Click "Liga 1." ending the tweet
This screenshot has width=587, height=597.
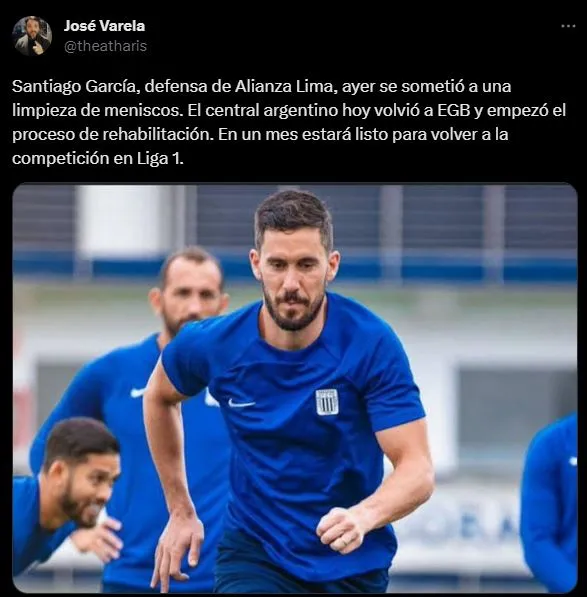(x=160, y=158)
